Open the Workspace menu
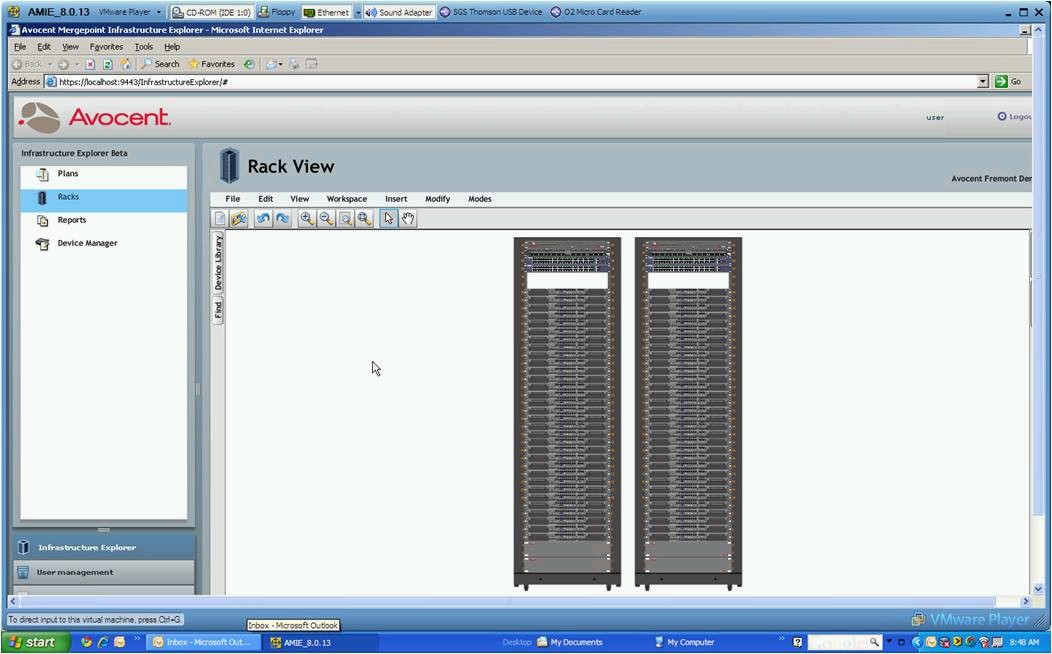This screenshot has width=1052, height=654. coord(346,198)
